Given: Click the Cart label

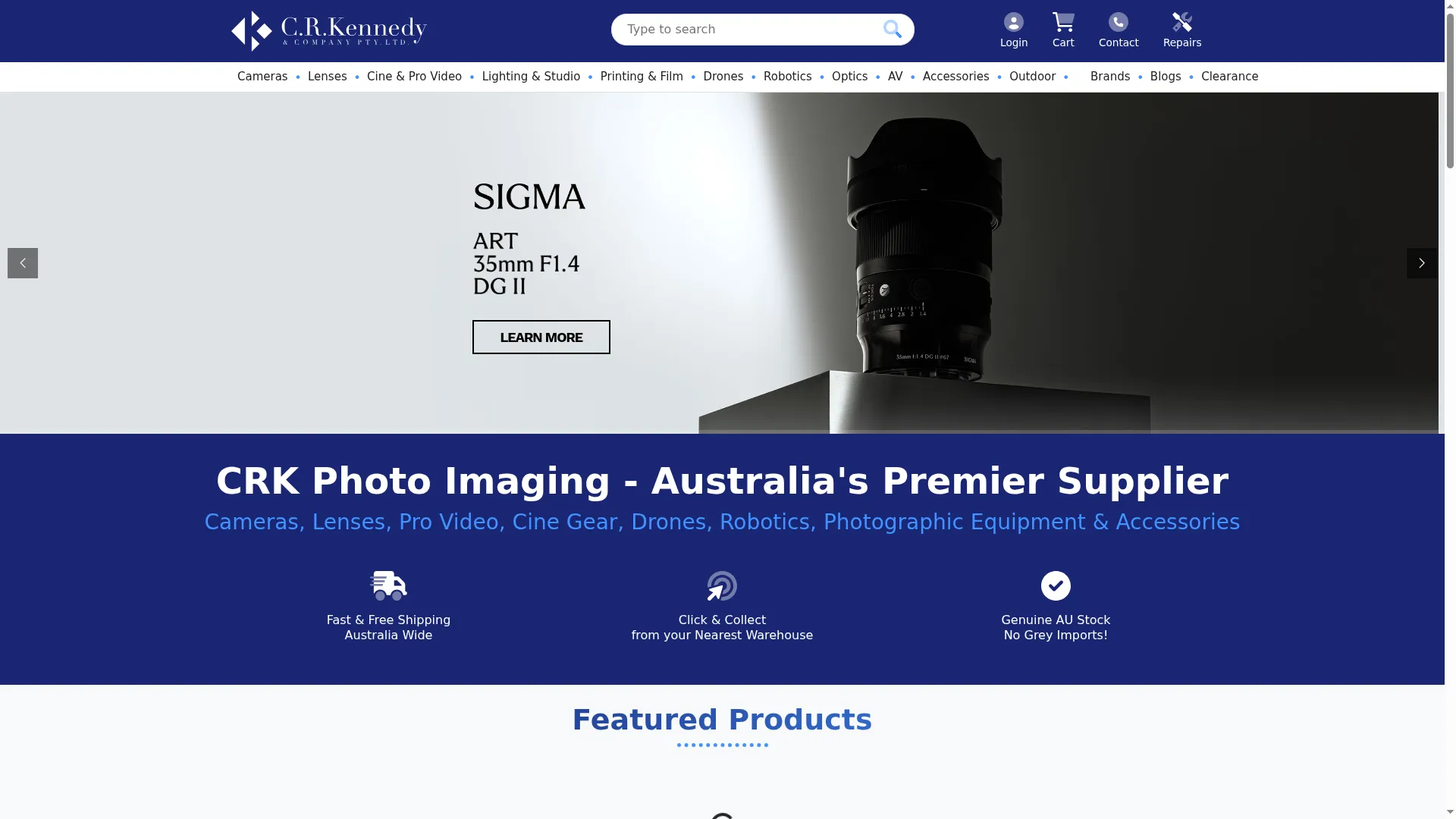Looking at the screenshot, I should [1063, 42].
